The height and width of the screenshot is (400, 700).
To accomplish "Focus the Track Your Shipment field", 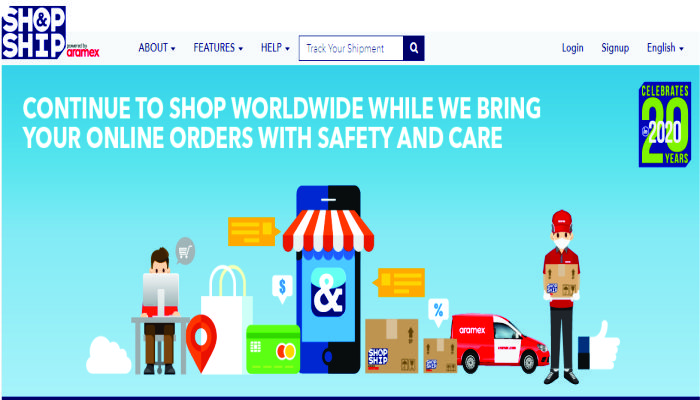I will click(351, 48).
